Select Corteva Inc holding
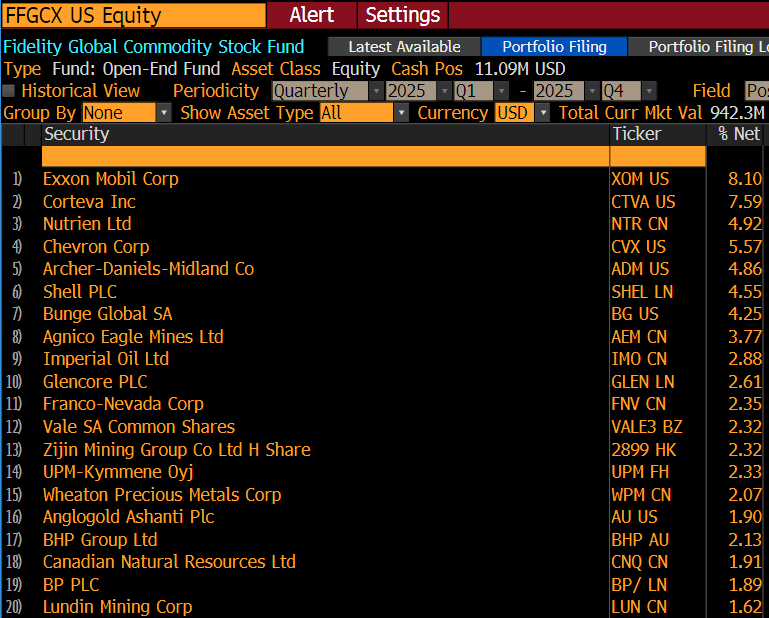The width and height of the screenshot is (769, 618). point(89,202)
